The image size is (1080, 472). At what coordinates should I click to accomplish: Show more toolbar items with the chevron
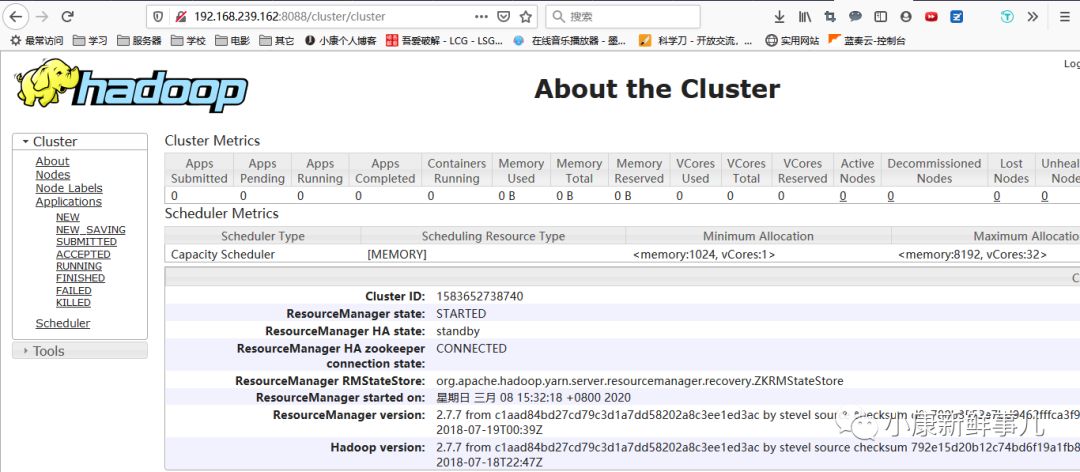[1032, 17]
